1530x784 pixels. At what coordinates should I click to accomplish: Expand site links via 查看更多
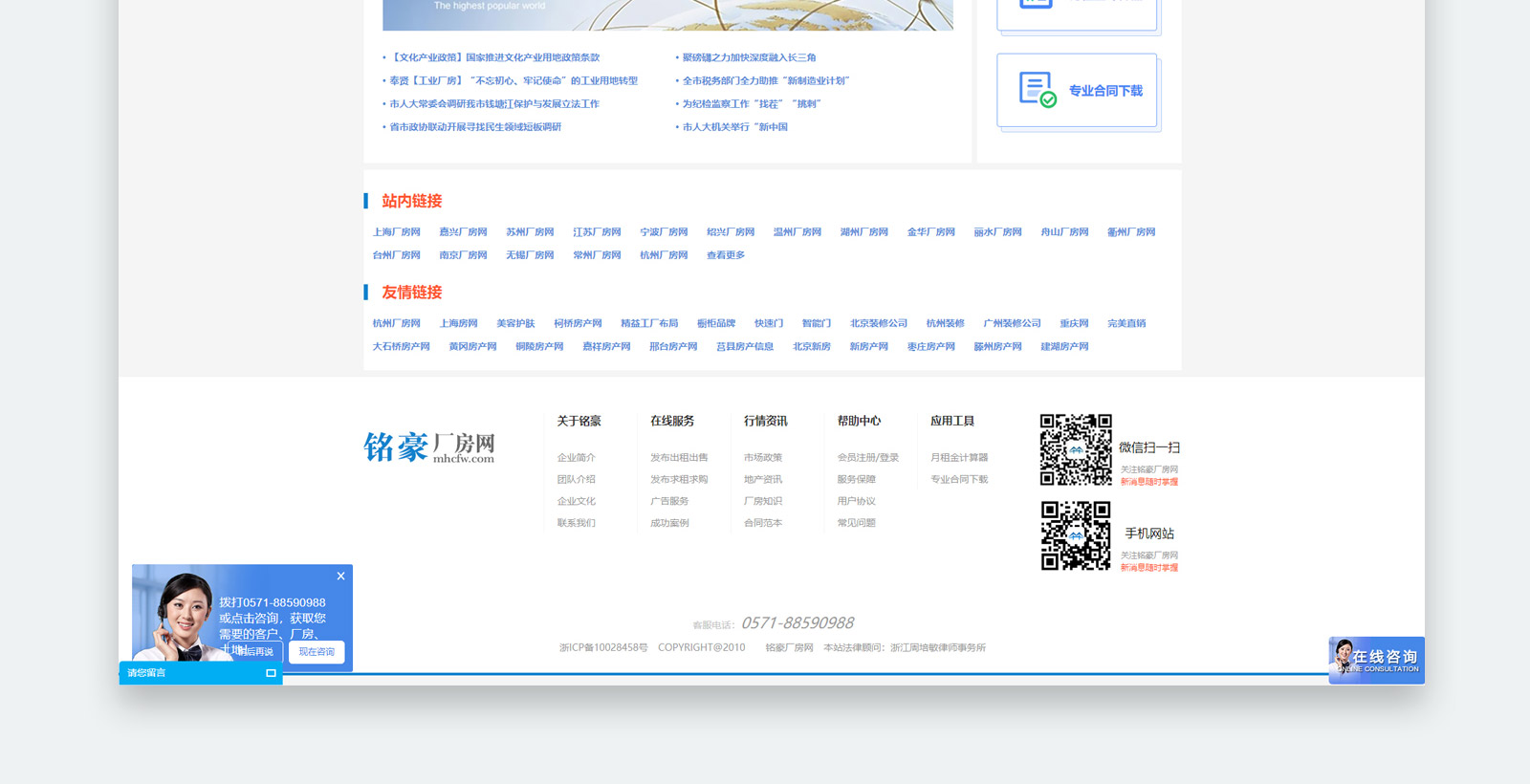tap(726, 255)
